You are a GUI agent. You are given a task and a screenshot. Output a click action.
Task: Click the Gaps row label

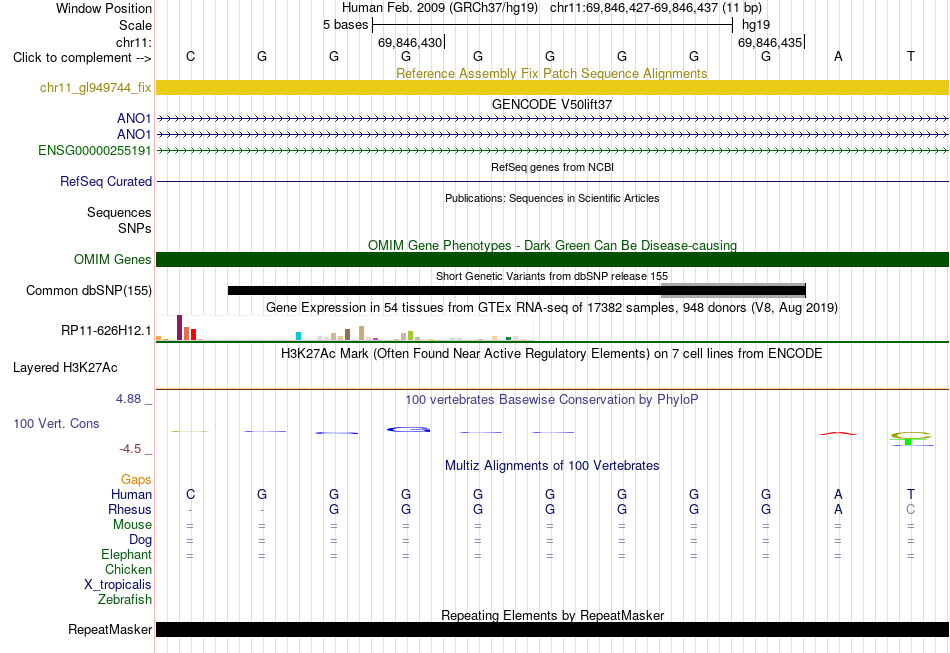tap(136, 480)
